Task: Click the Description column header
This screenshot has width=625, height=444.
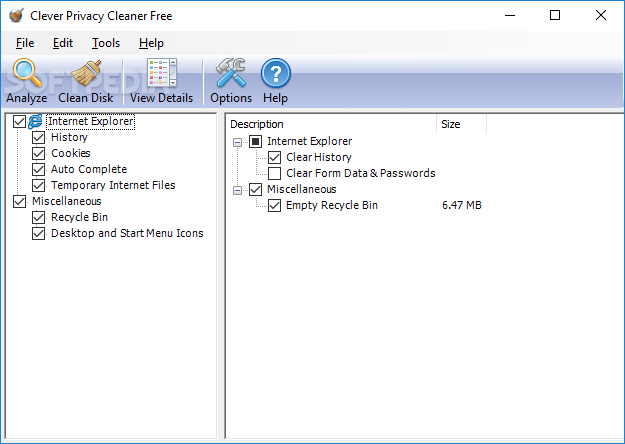Action: coord(332,124)
